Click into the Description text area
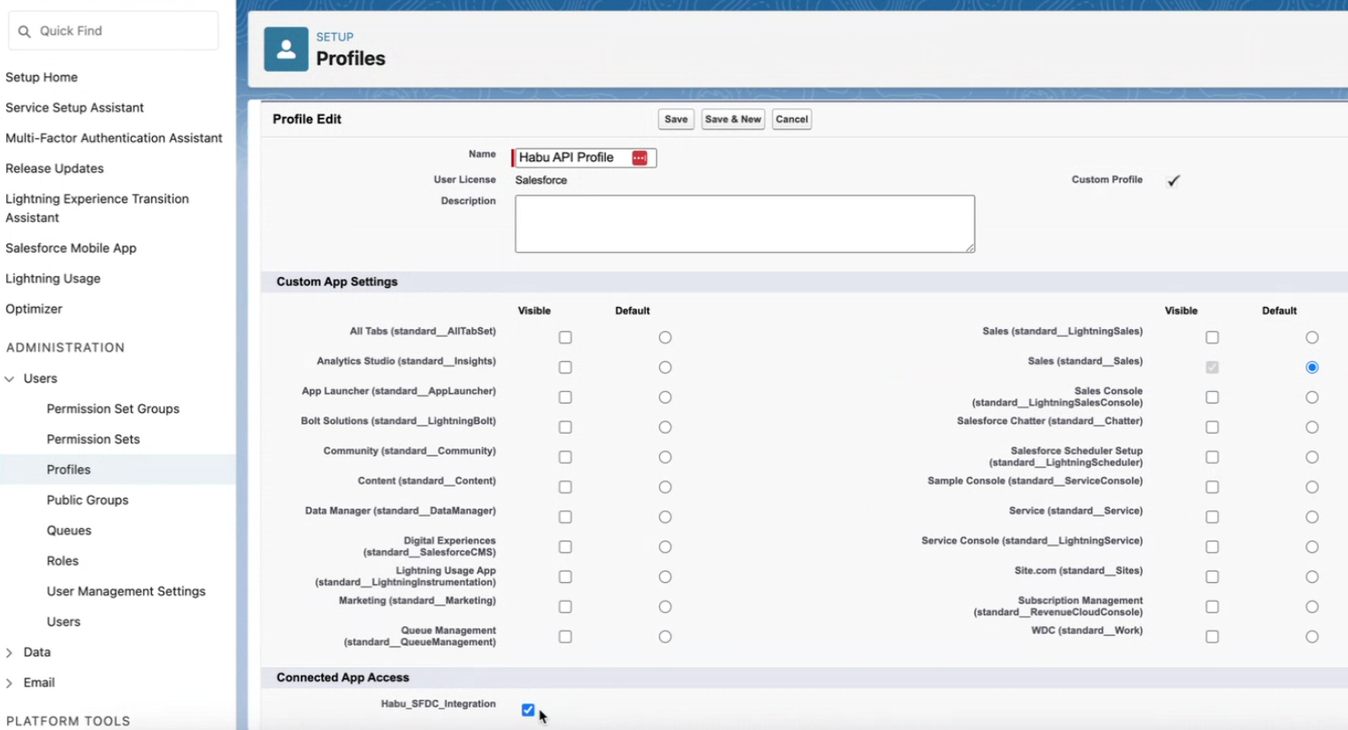This screenshot has width=1348, height=730. [744, 224]
